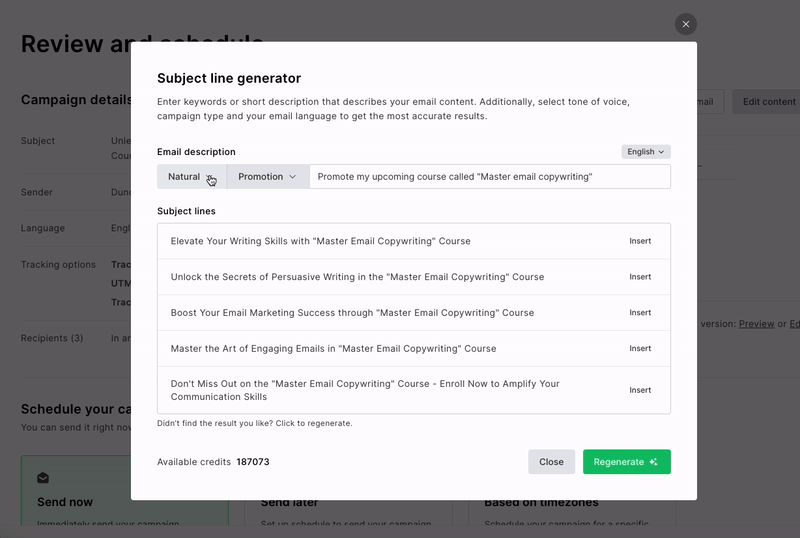800x538 pixels.
Task: Click the Subject lines label
Action: [x=186, y=211]
